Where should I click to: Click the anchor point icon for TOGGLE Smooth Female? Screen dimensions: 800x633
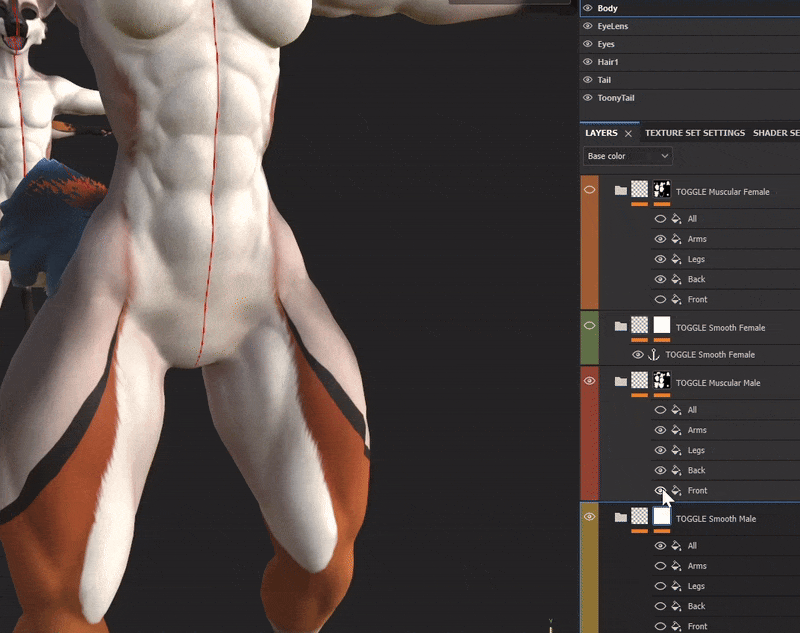654,355
